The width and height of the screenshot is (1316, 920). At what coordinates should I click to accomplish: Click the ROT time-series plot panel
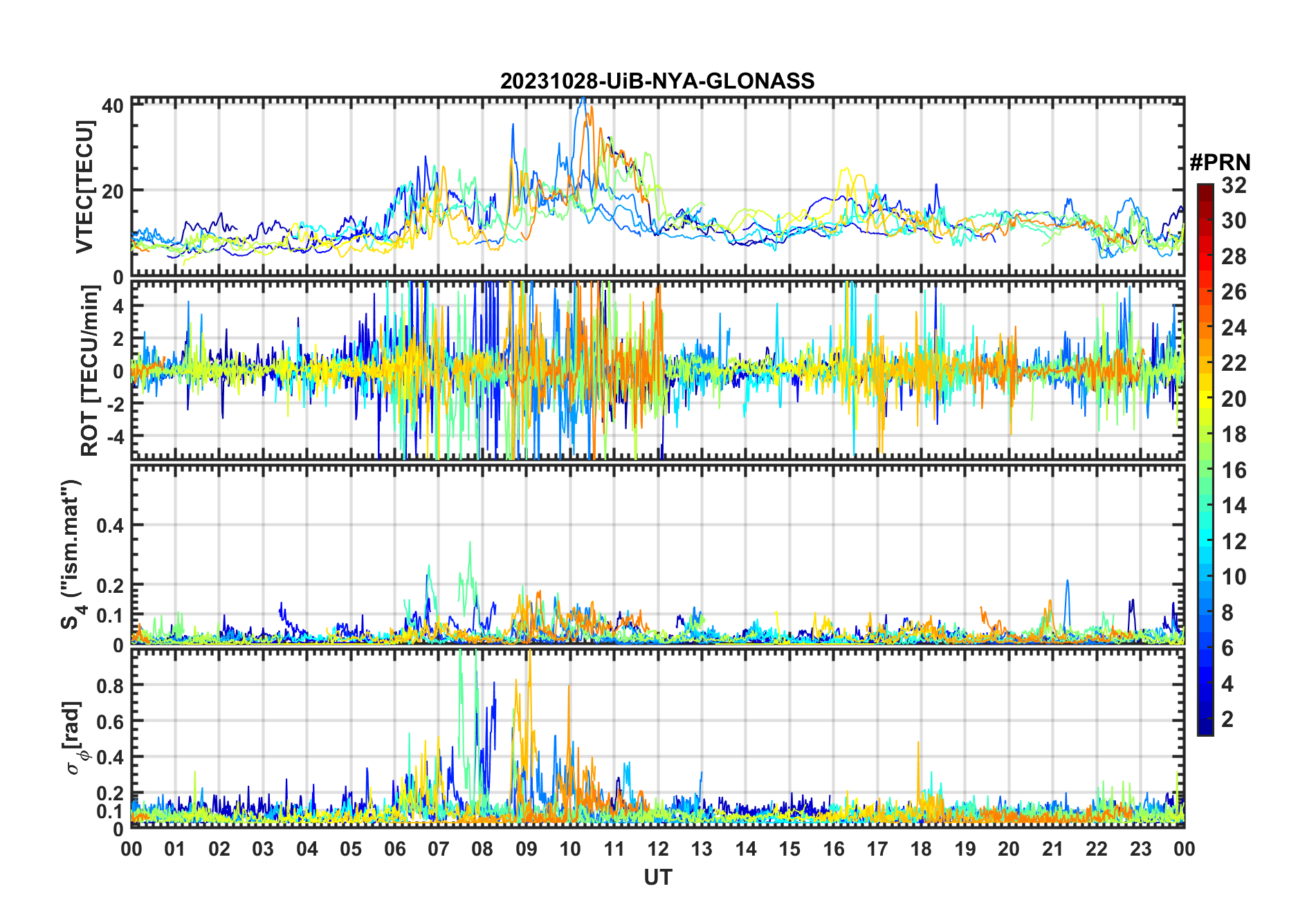coord(657,369)
